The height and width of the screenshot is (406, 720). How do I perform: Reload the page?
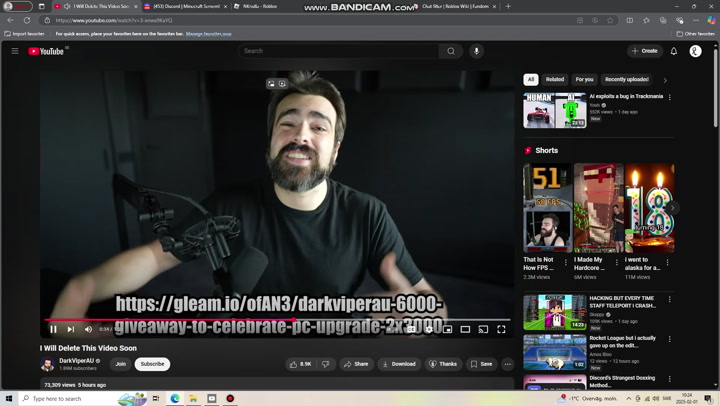[27, 20]
